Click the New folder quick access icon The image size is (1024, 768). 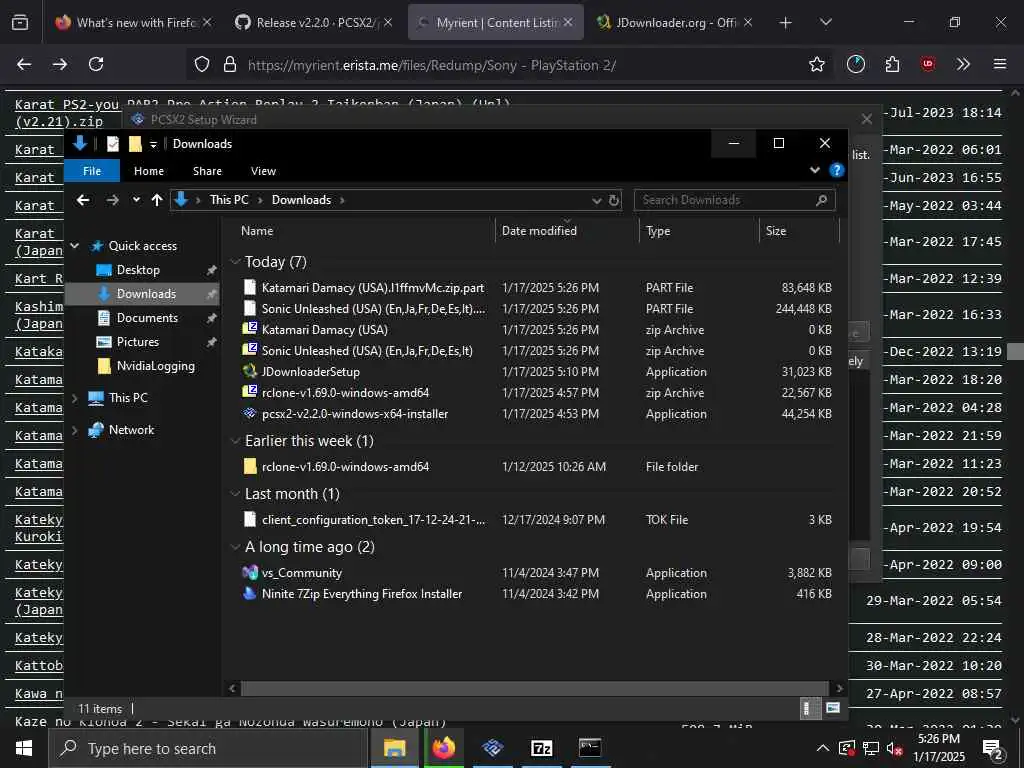135,144
